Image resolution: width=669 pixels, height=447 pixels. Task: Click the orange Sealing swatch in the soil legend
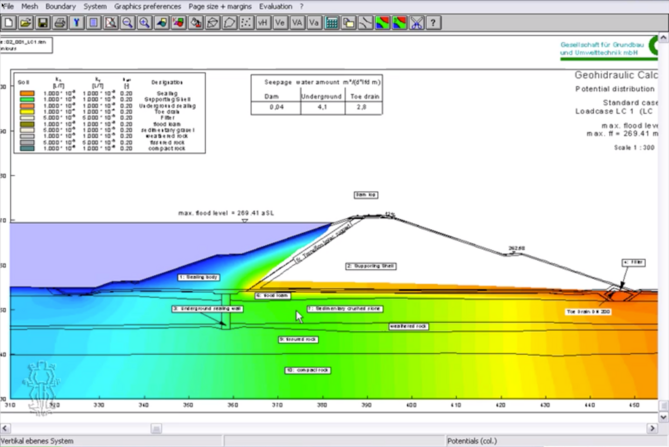point(27,93)
